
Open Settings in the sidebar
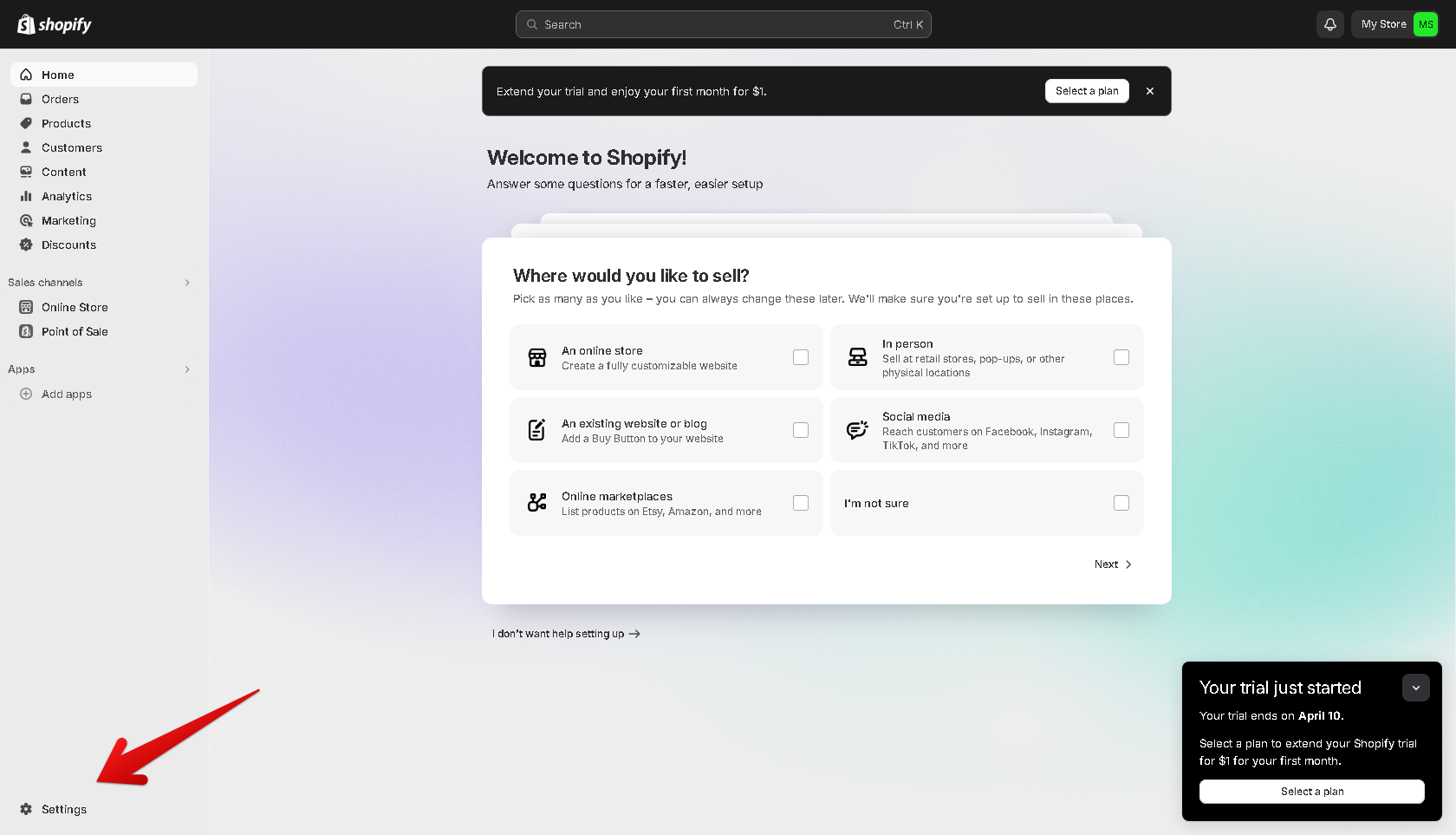coord(104,809)
